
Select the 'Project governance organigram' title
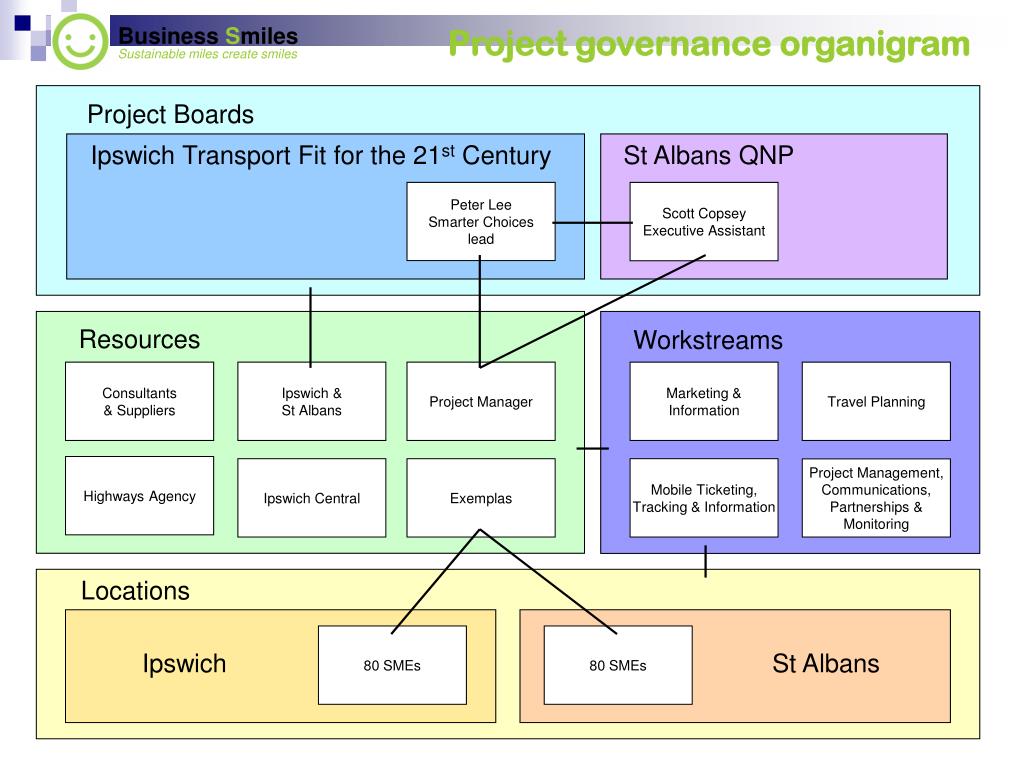coord(709,45)
